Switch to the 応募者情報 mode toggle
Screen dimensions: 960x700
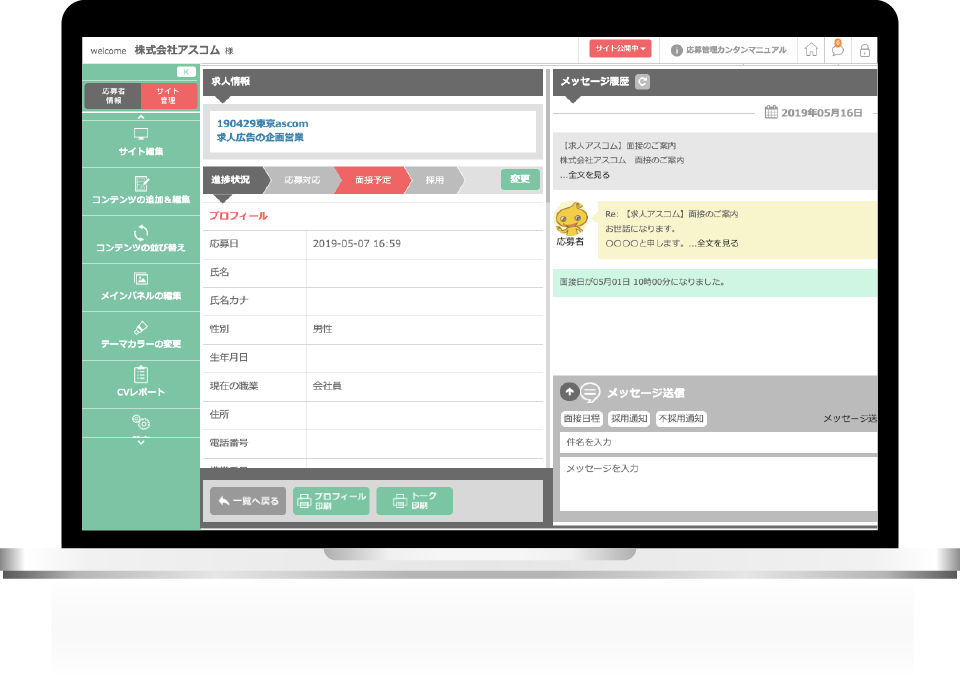click(x=113, y=96)
